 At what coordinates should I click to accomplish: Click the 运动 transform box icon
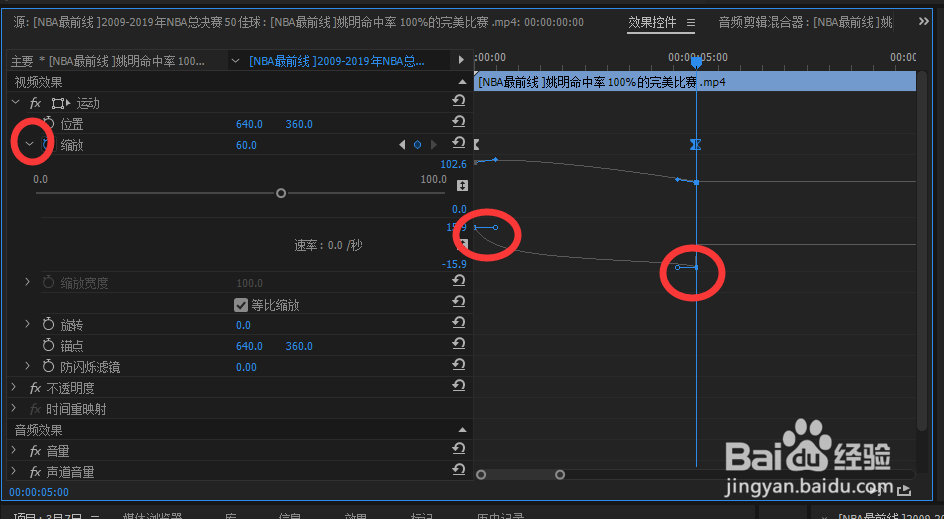(61, 104)
